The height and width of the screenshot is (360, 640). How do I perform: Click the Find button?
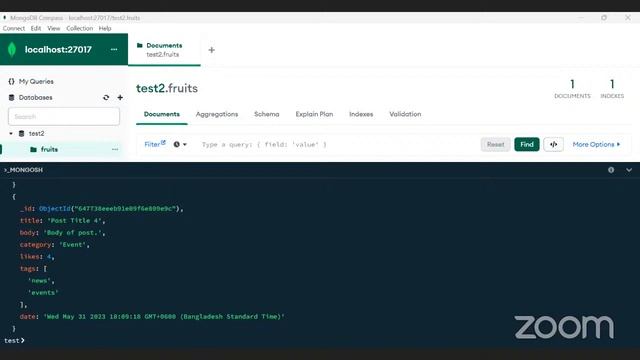pyautogui.click(x=527, y=144)
